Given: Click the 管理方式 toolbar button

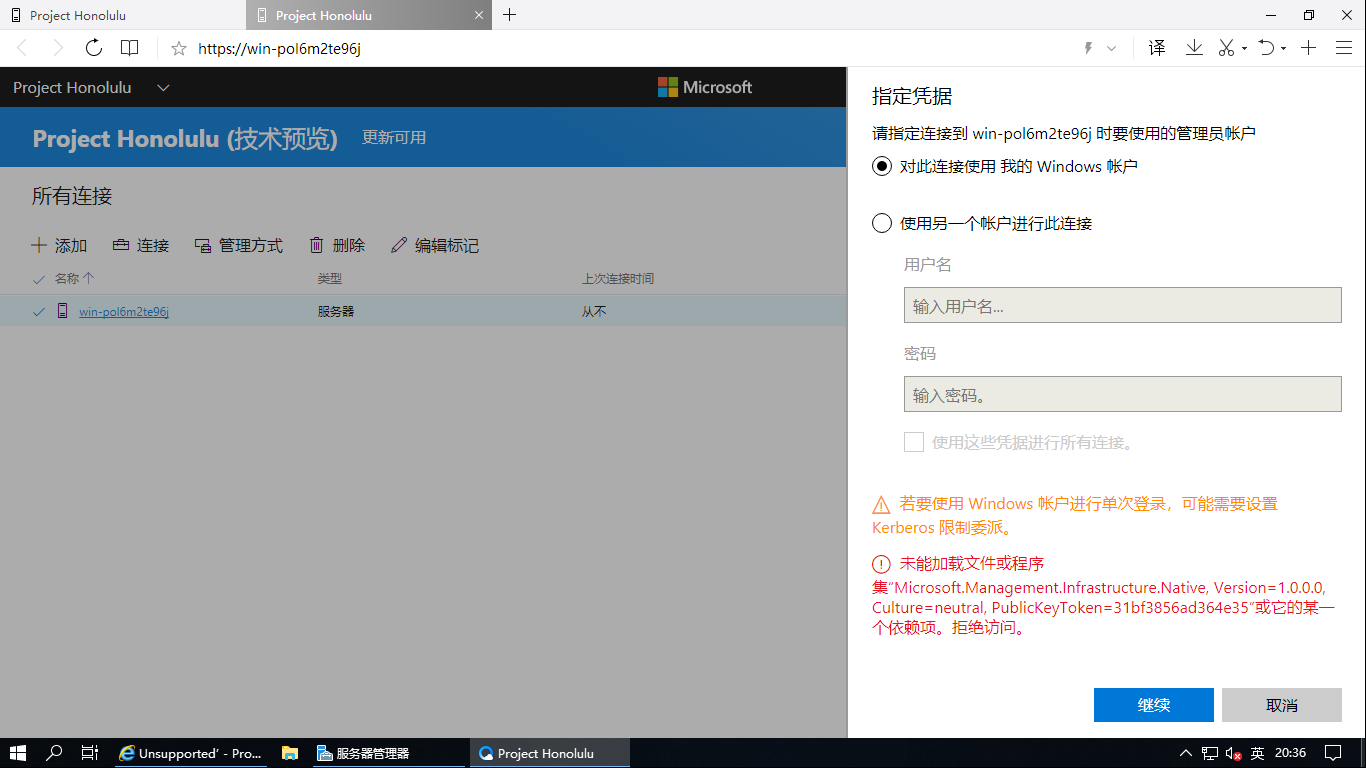Looking at the screenshot, I should pyautogui.click(x=239, y=245).
